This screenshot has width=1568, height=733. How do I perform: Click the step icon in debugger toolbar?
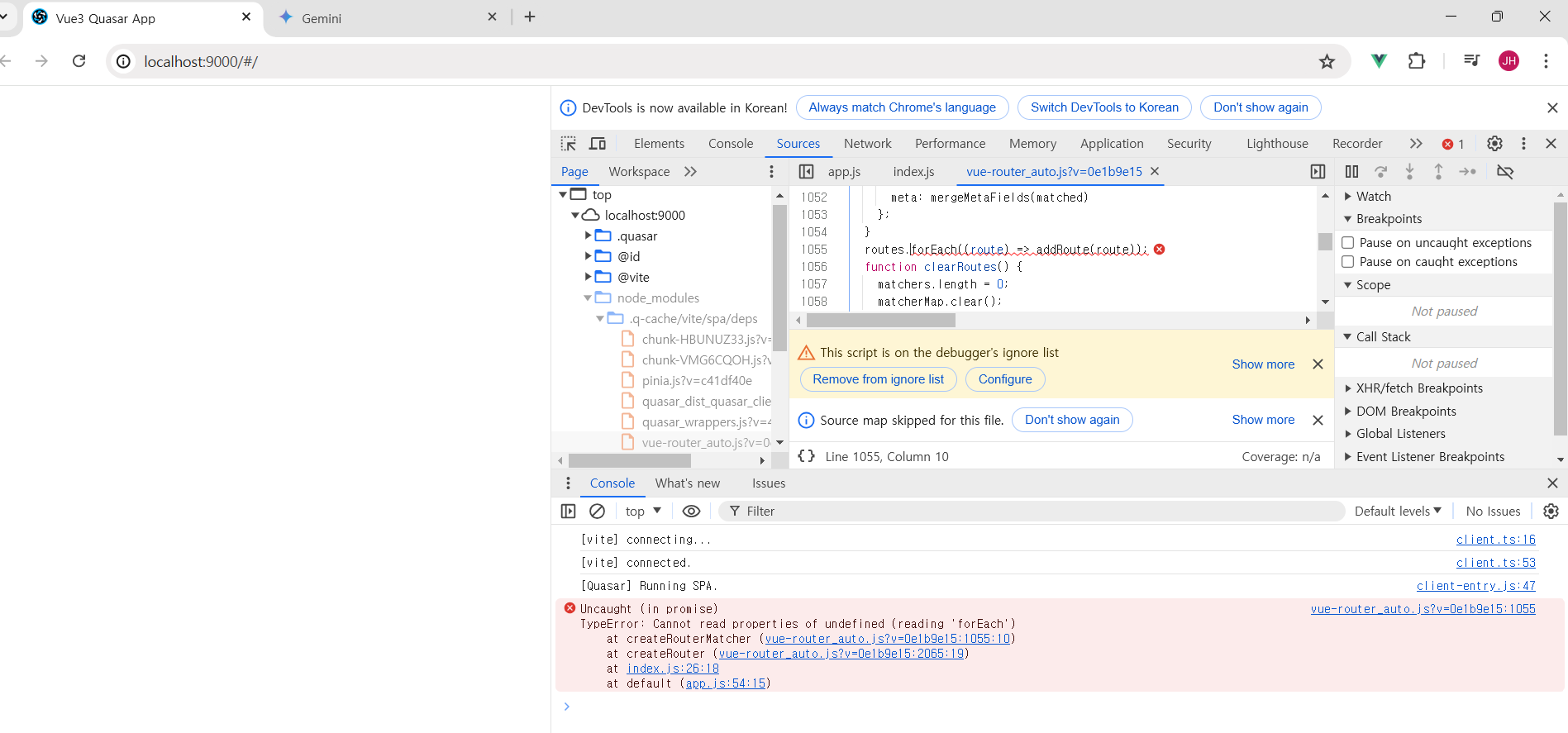1467,172
